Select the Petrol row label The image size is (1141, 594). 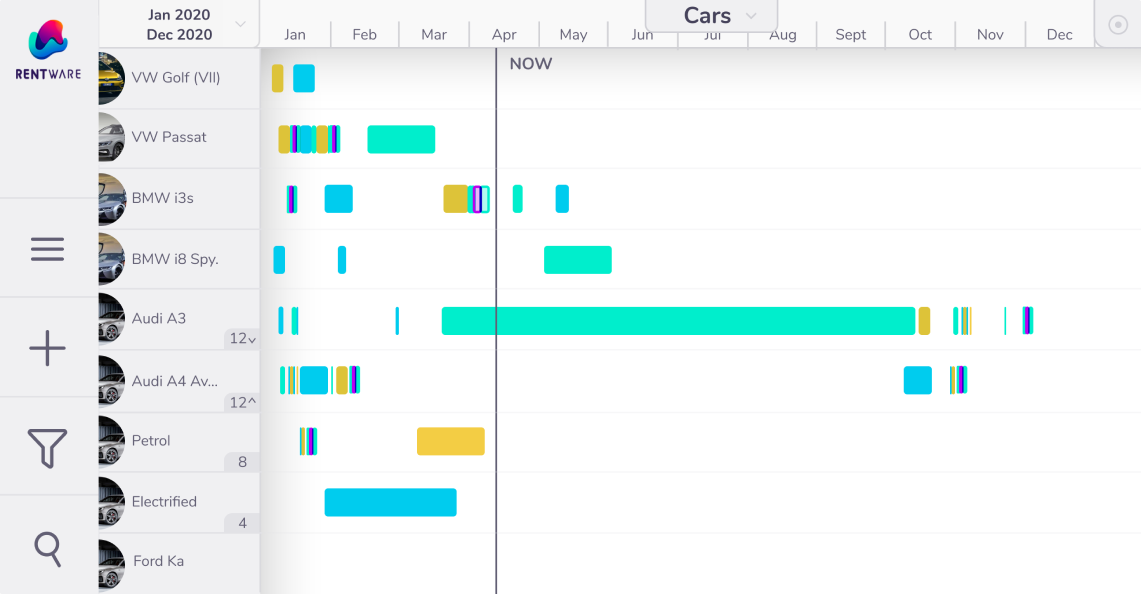click(151, 440)
